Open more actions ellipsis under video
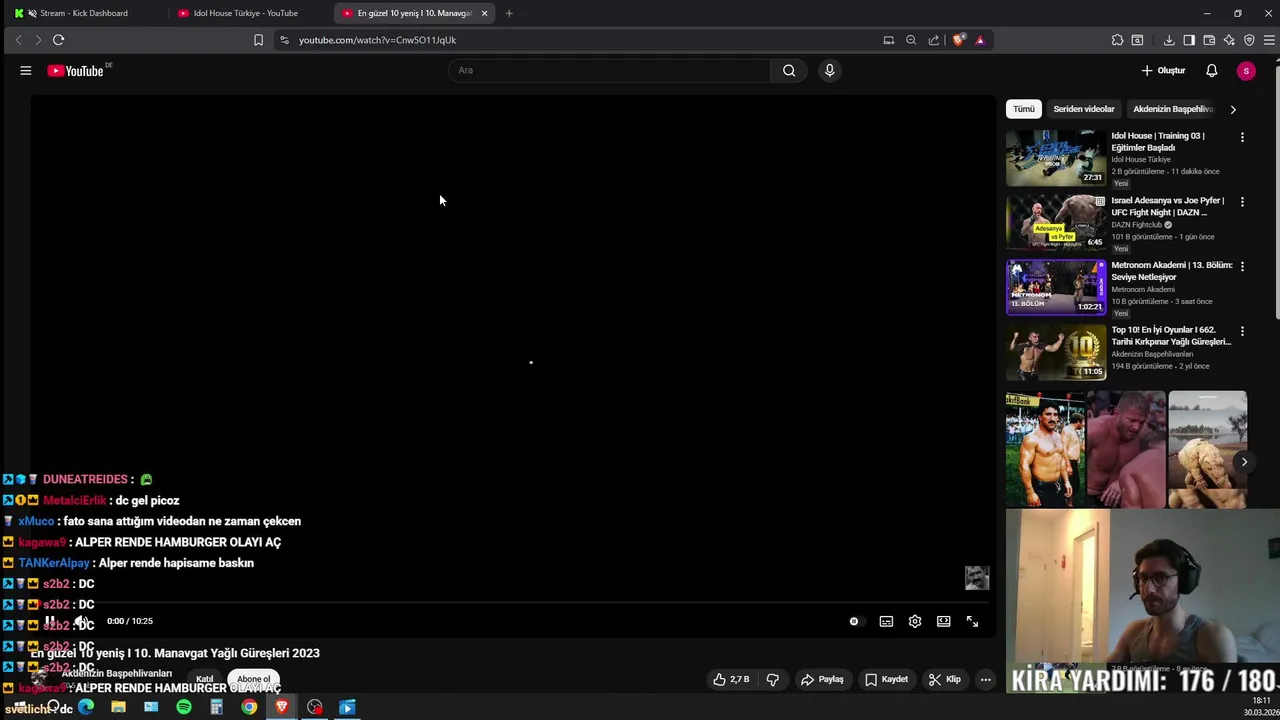Image resolution: width=1280 pixels, height=720 pixels. 985,679
